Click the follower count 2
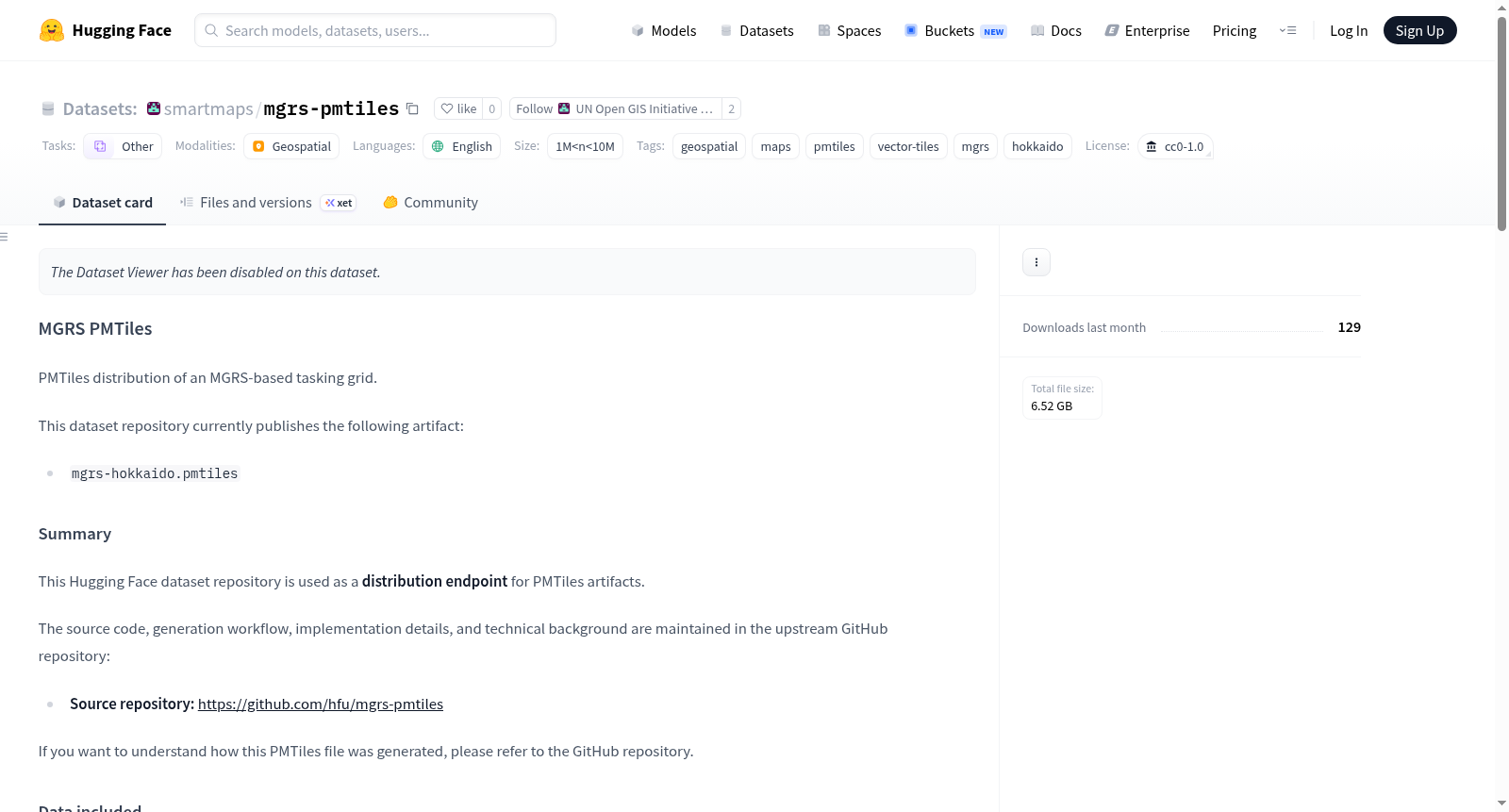Screen dimensions: 1509x812 click(731, 108)
